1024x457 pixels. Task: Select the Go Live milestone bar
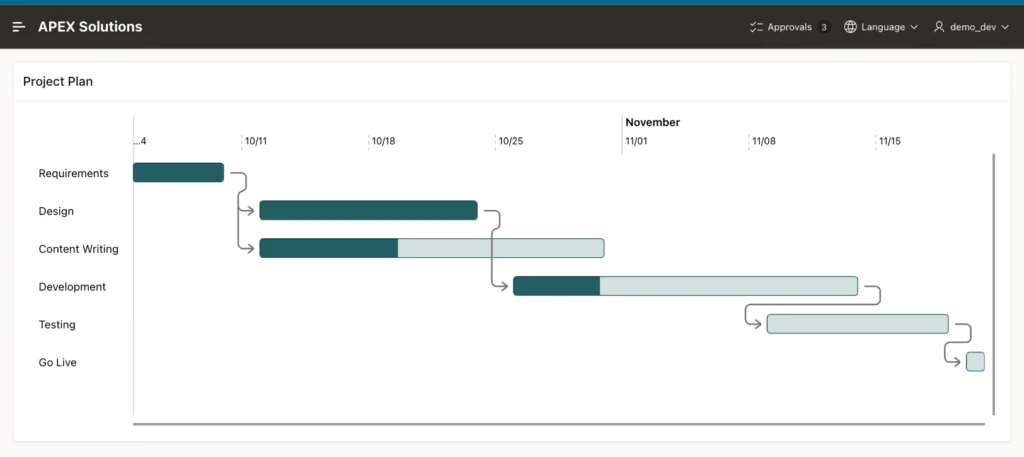tap(975, 362)
